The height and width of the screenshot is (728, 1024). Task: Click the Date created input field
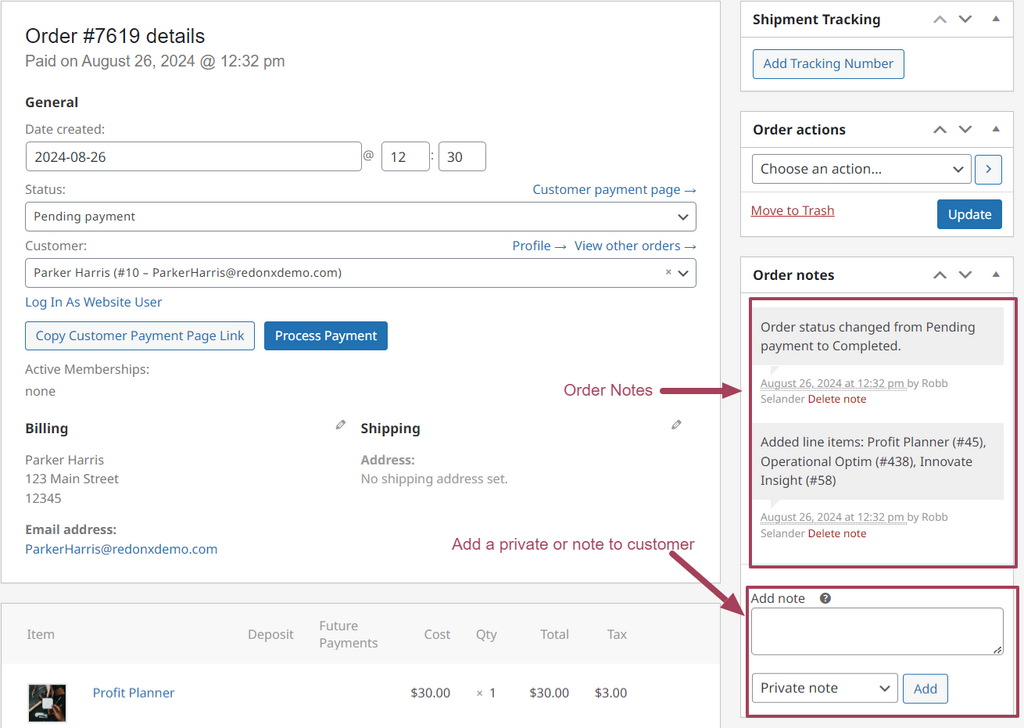[x=193, y=157]
